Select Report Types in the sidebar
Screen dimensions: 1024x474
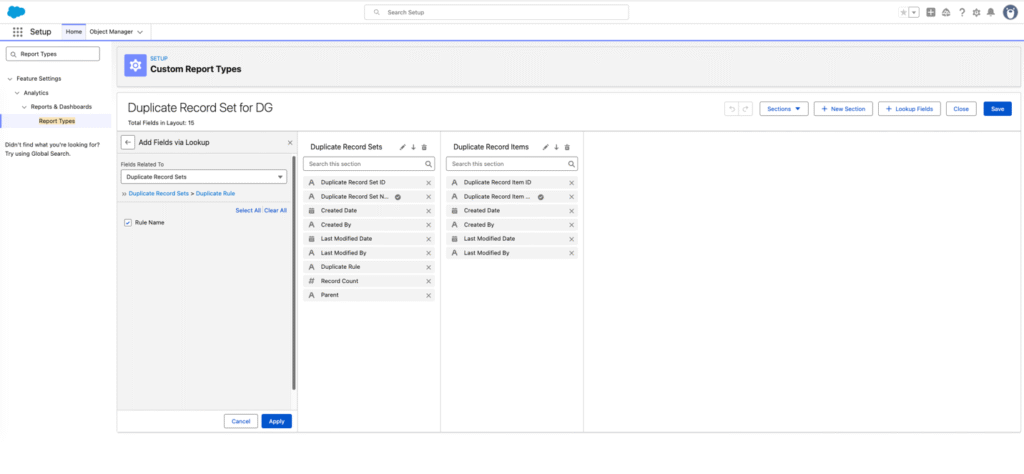pos(57,121)
